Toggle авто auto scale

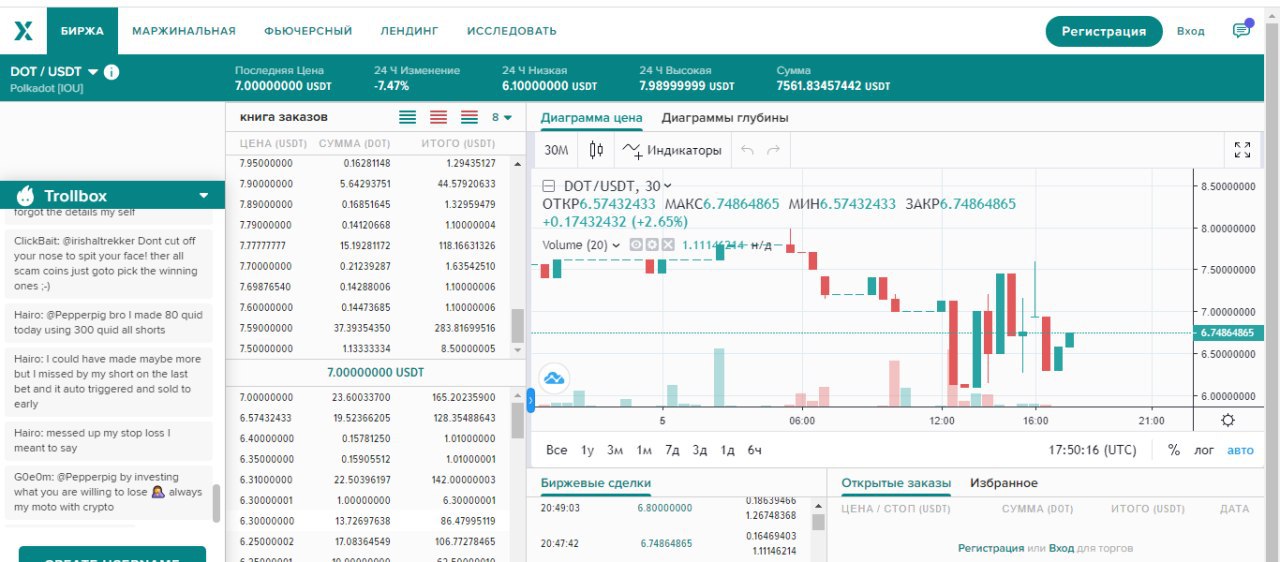pos(1240,450)
